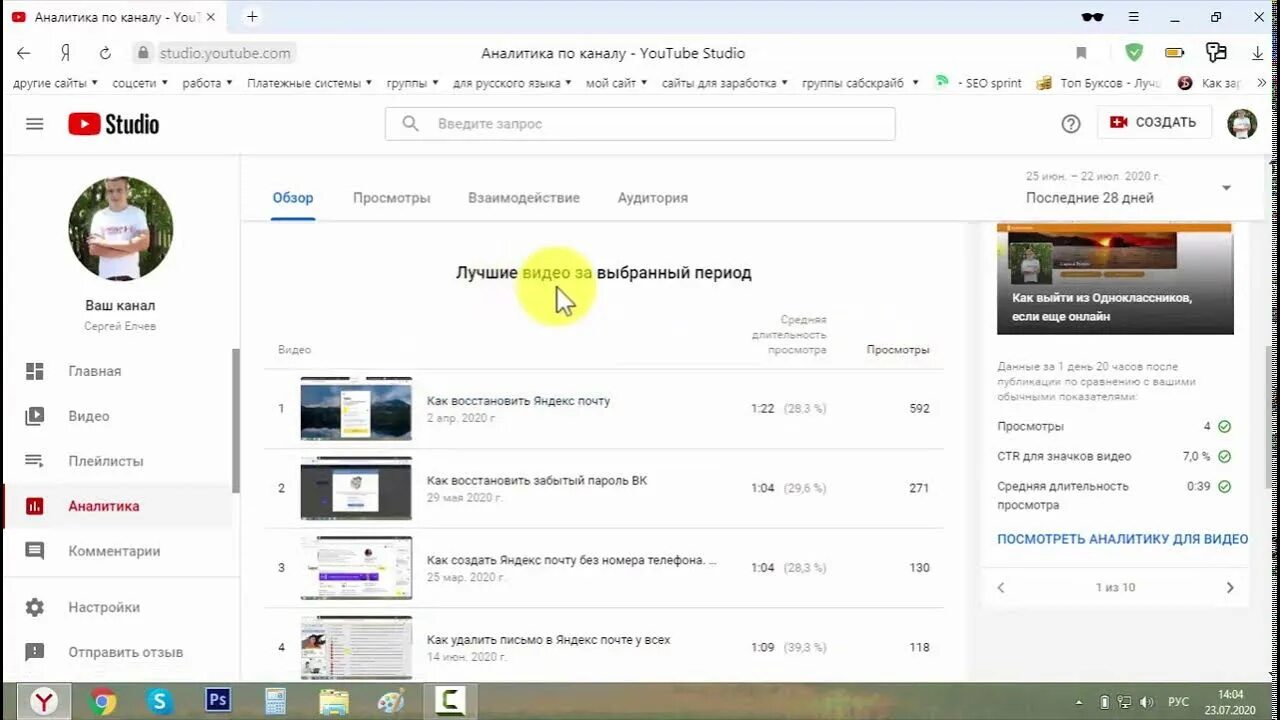The width and height of the screenshot is (1280, 720).
Task: Switch to the Аудитория tab
Action: [x=653, y=198]
